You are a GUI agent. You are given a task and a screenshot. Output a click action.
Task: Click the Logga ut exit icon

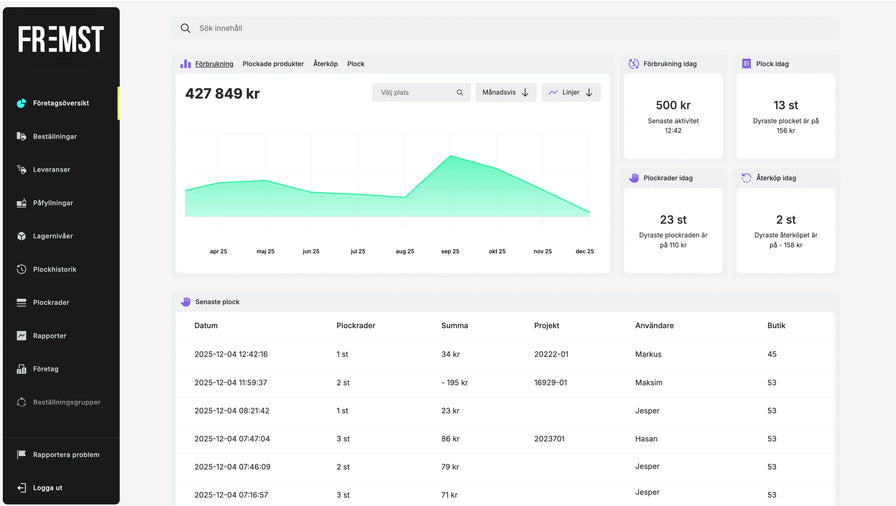tap(21, 488)
